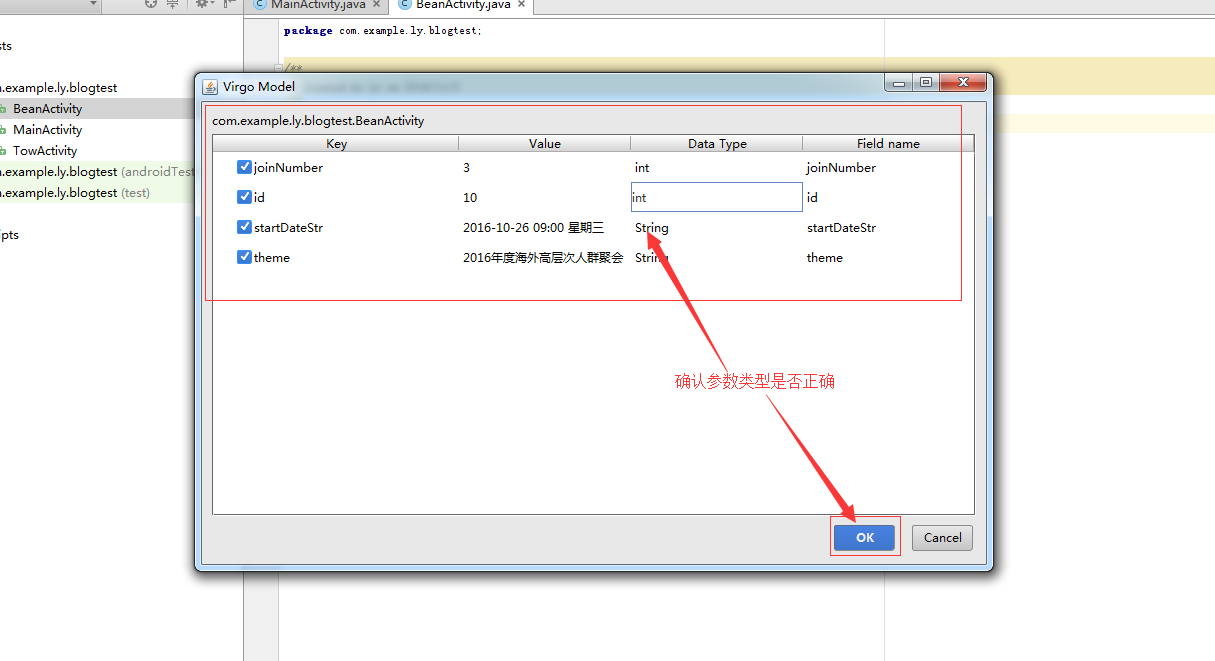The height and width of the screenshot is (661, 1215).
Task: Close the BeanActivity.java tab
Action: [x=521, y=5]
